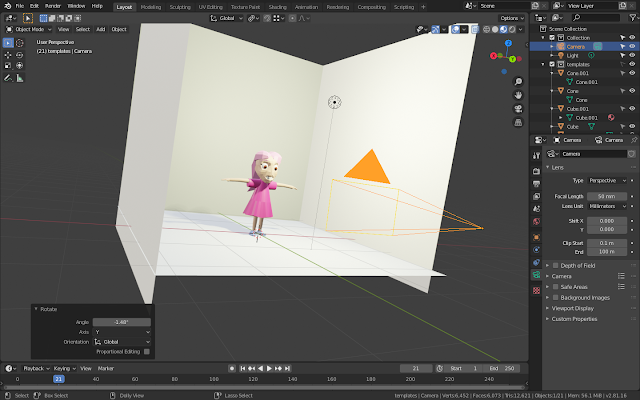Open the Add menu in viewport header
The width and height of the screenshot is (640, 400).
[x=100, y=29]
